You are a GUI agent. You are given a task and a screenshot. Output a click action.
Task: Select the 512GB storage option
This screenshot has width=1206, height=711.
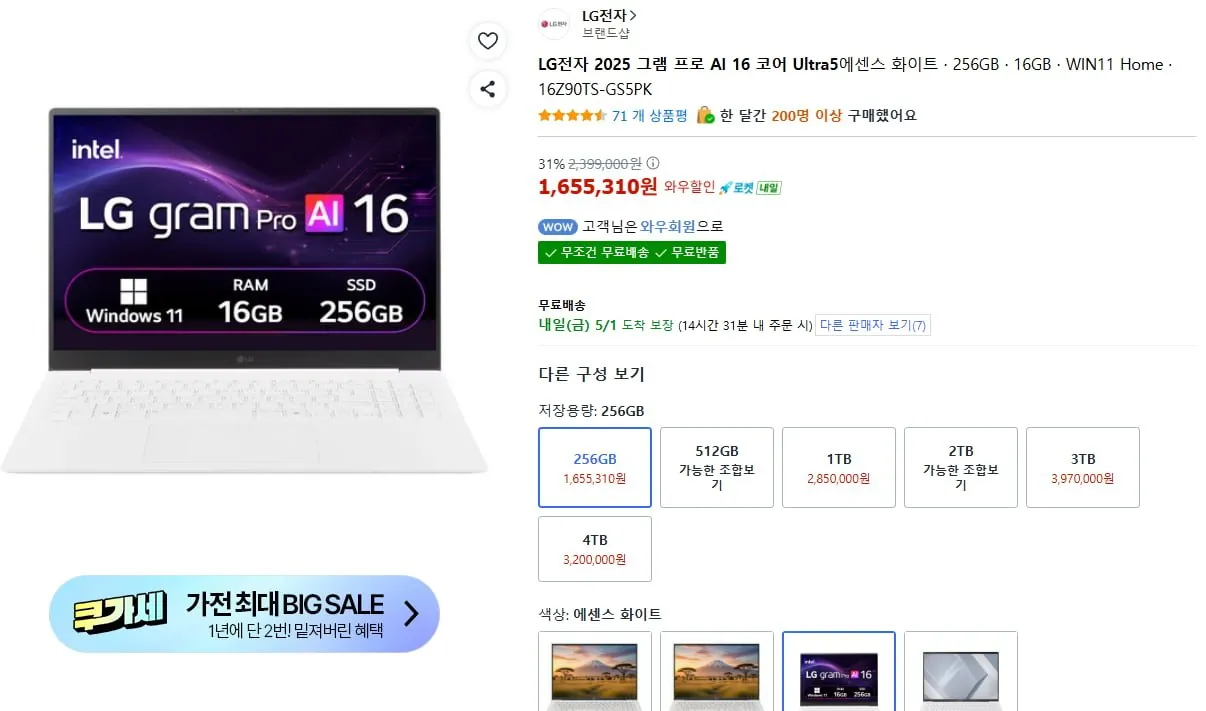(716, 467)
